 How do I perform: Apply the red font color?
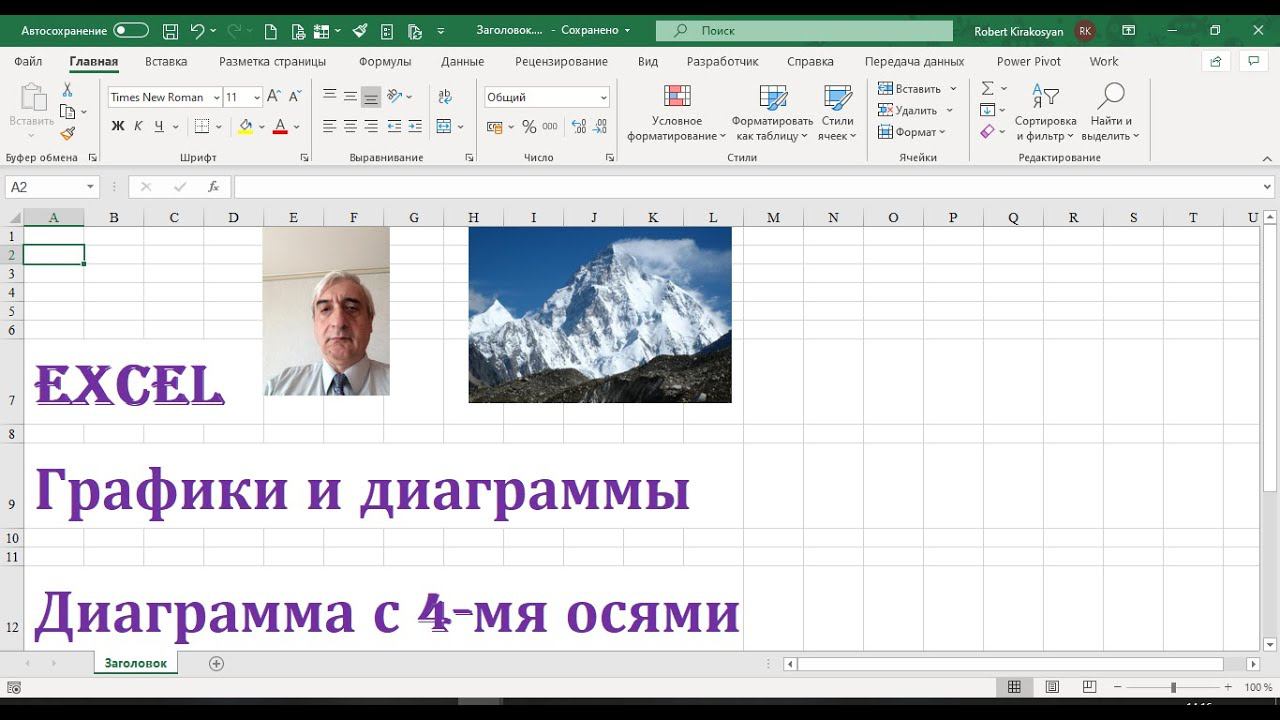[280, 126]
